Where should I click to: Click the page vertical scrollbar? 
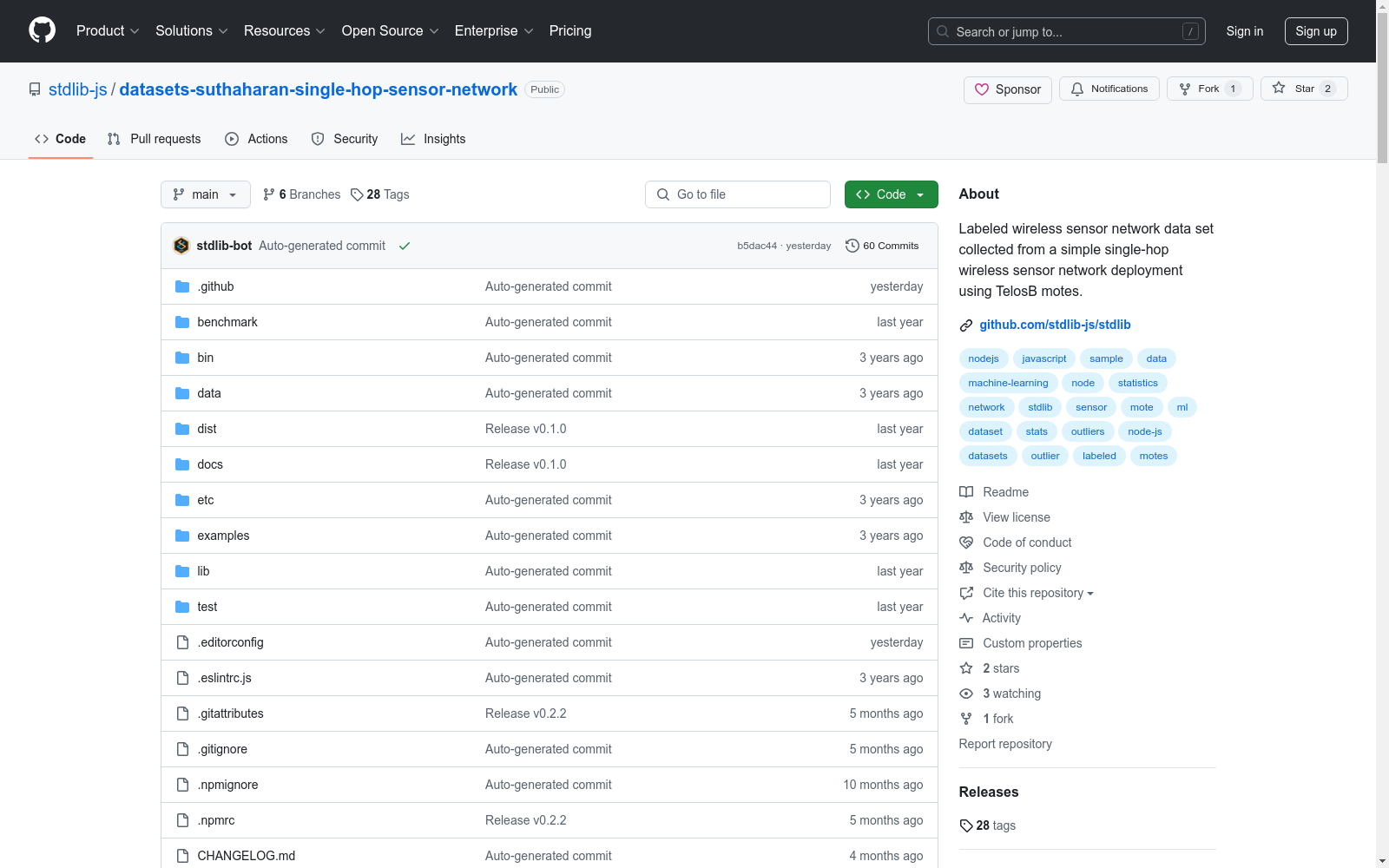(x=1382, y=87)
